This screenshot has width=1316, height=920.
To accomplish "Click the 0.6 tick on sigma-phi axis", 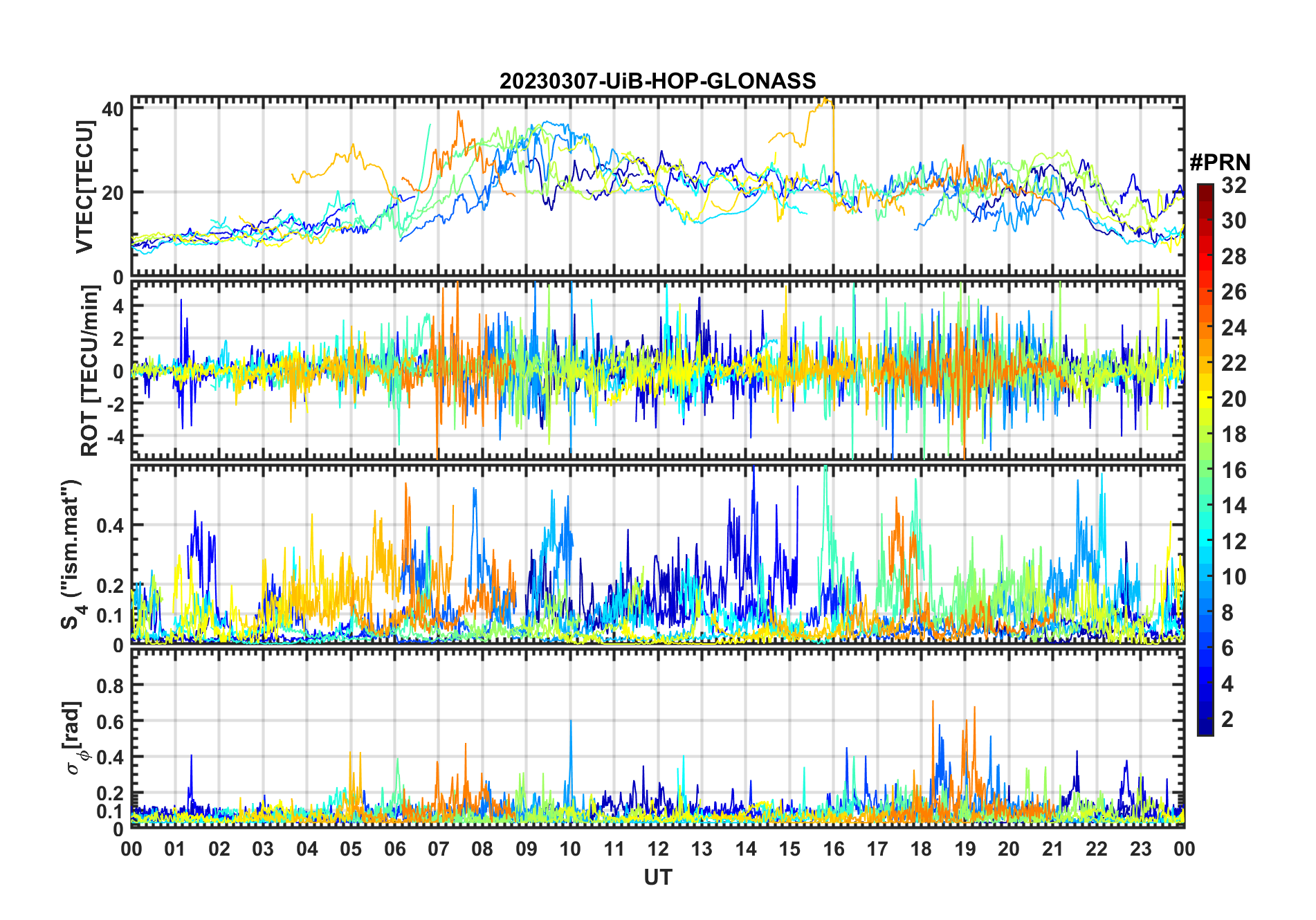I will (111, 721).
